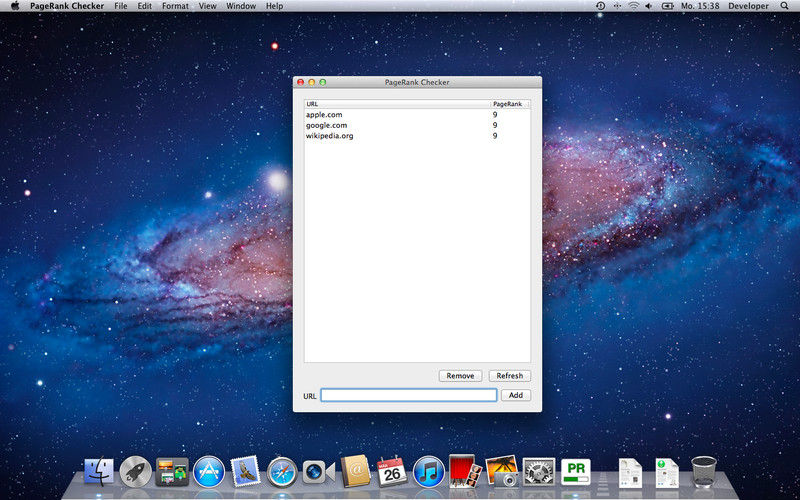Open the Developer user menu

[748, 6]
